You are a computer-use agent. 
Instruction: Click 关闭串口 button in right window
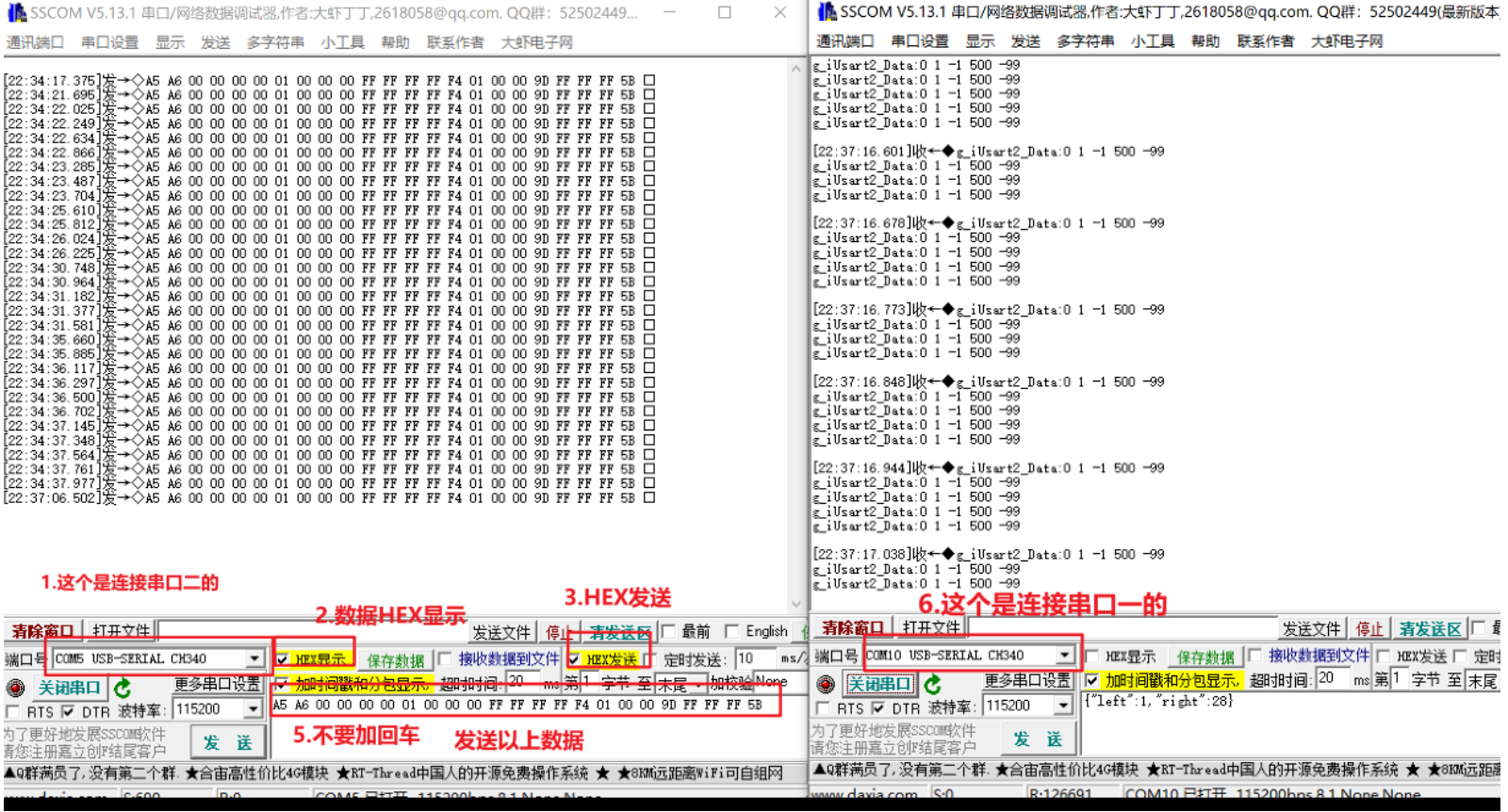click(879, 684)
